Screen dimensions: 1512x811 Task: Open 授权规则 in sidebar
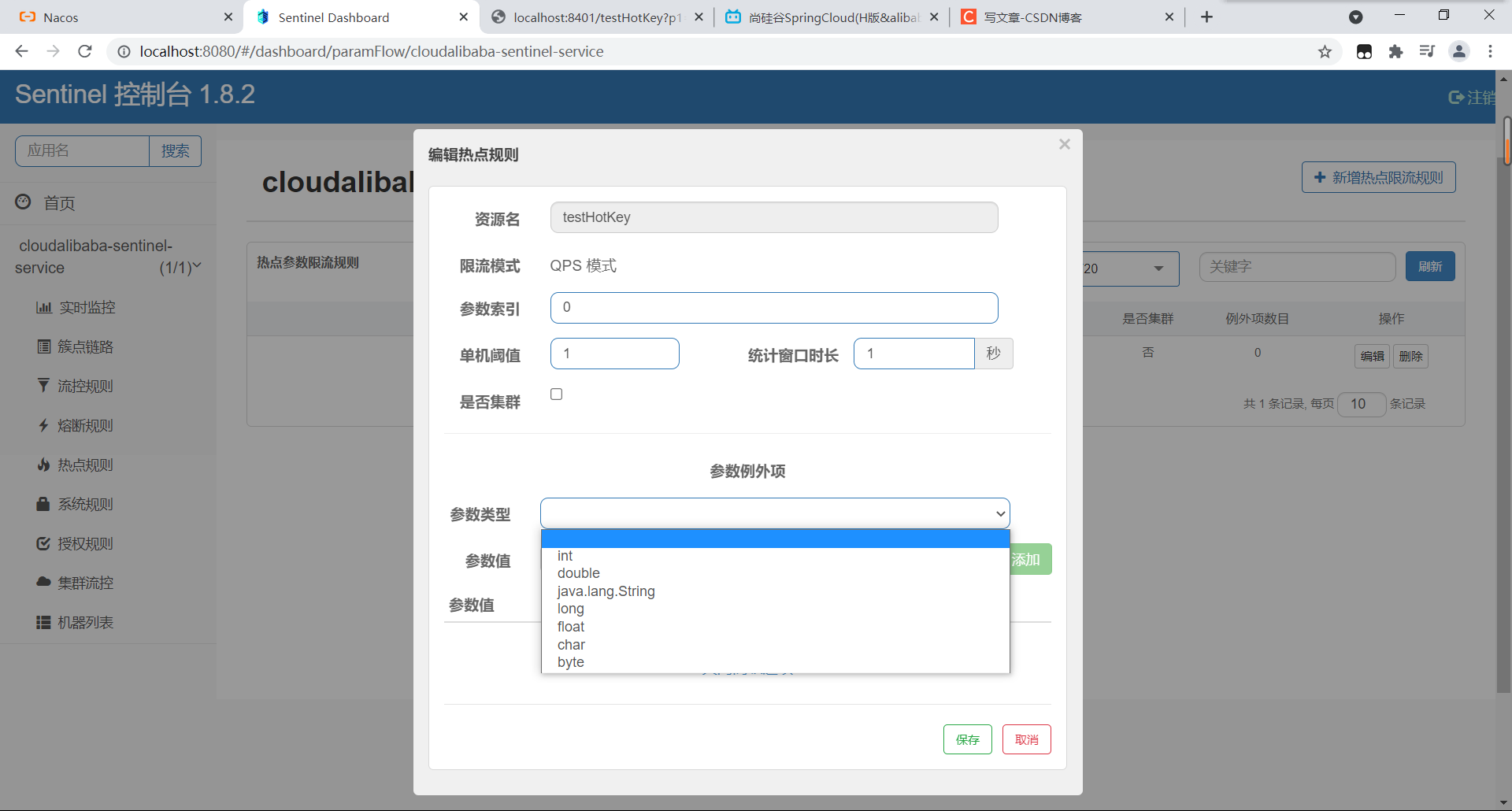pyautogui.click(x=76, y=543)
